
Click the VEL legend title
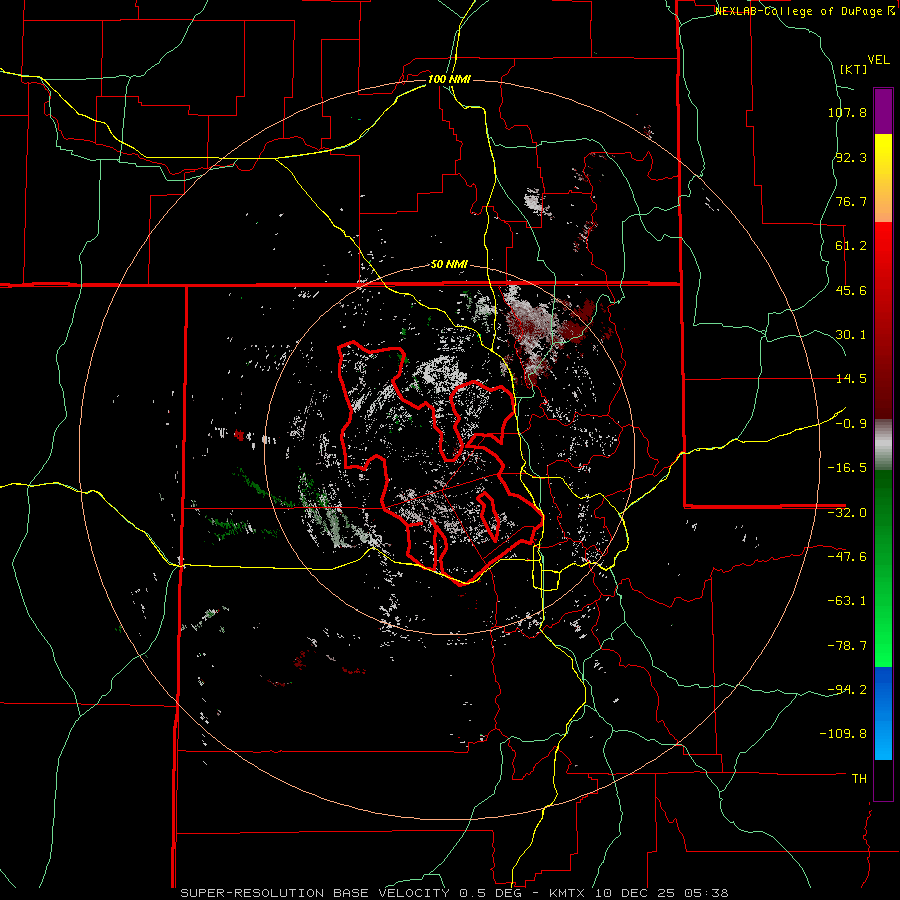(878, 60)
